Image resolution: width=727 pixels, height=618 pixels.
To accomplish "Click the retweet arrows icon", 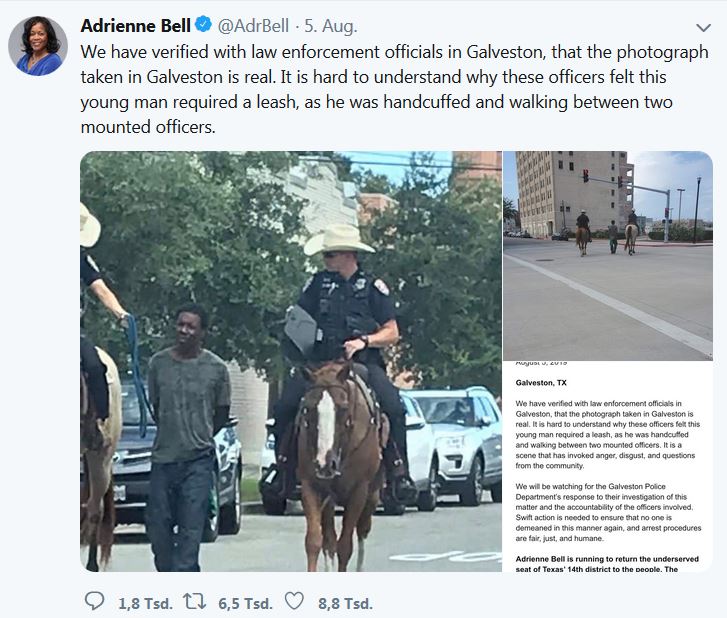I will point(195,601).
